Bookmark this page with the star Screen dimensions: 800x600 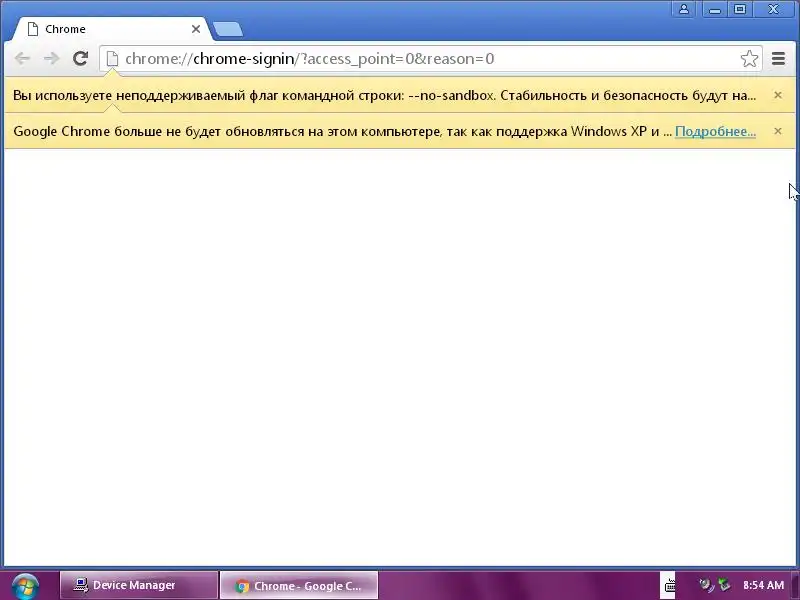[x=749, y=59]
